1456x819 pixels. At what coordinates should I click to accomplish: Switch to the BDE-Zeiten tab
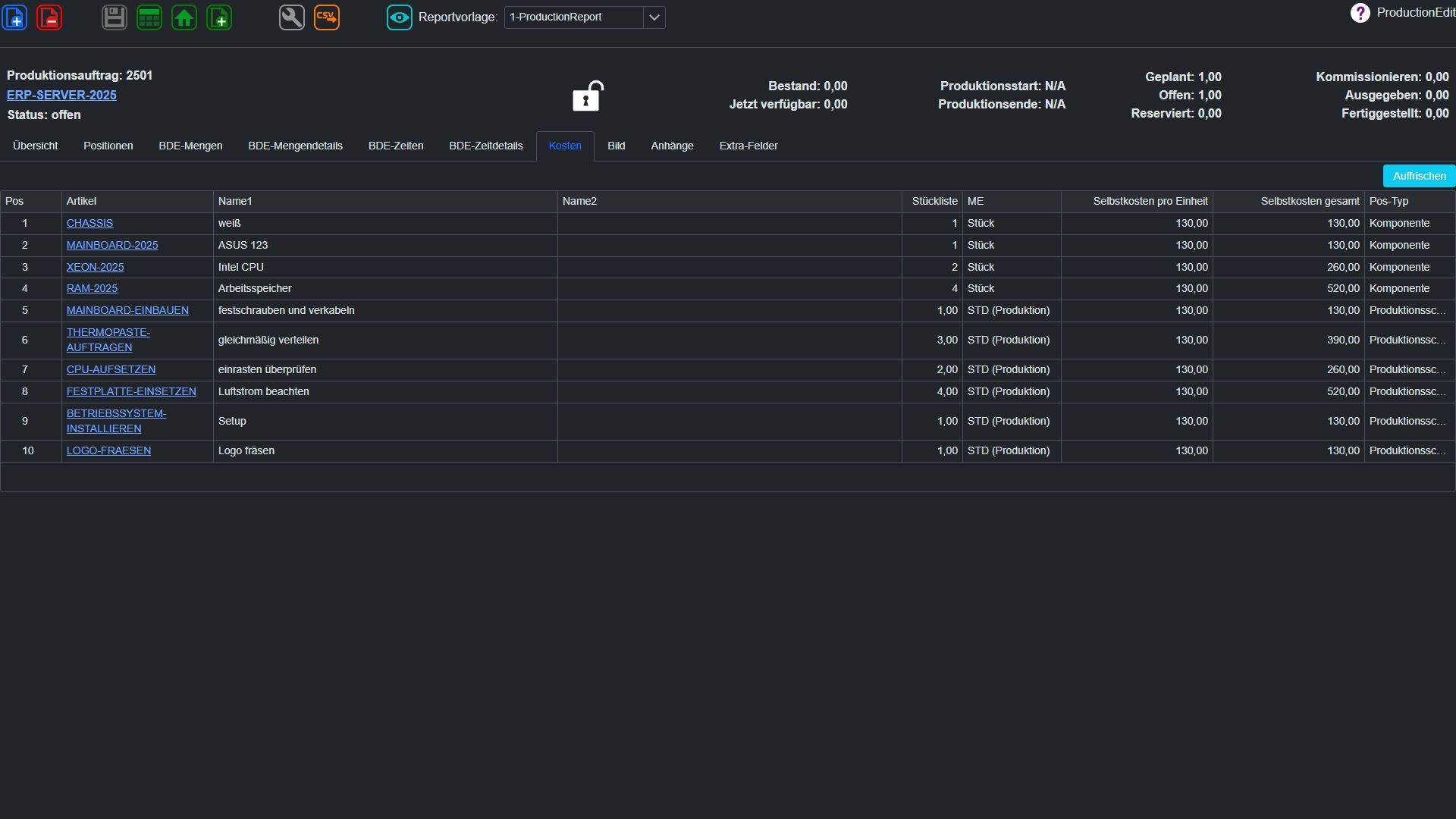coord(396,146)
